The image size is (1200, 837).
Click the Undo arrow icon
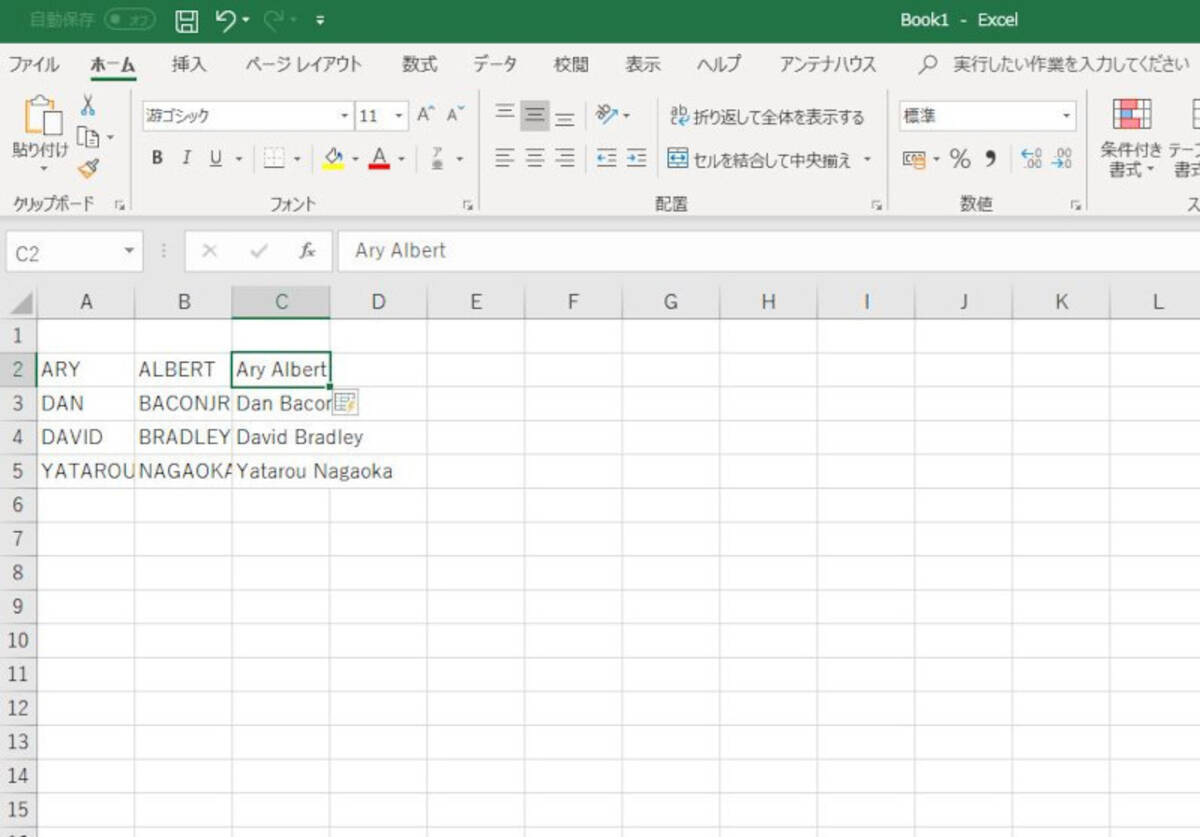226,20
